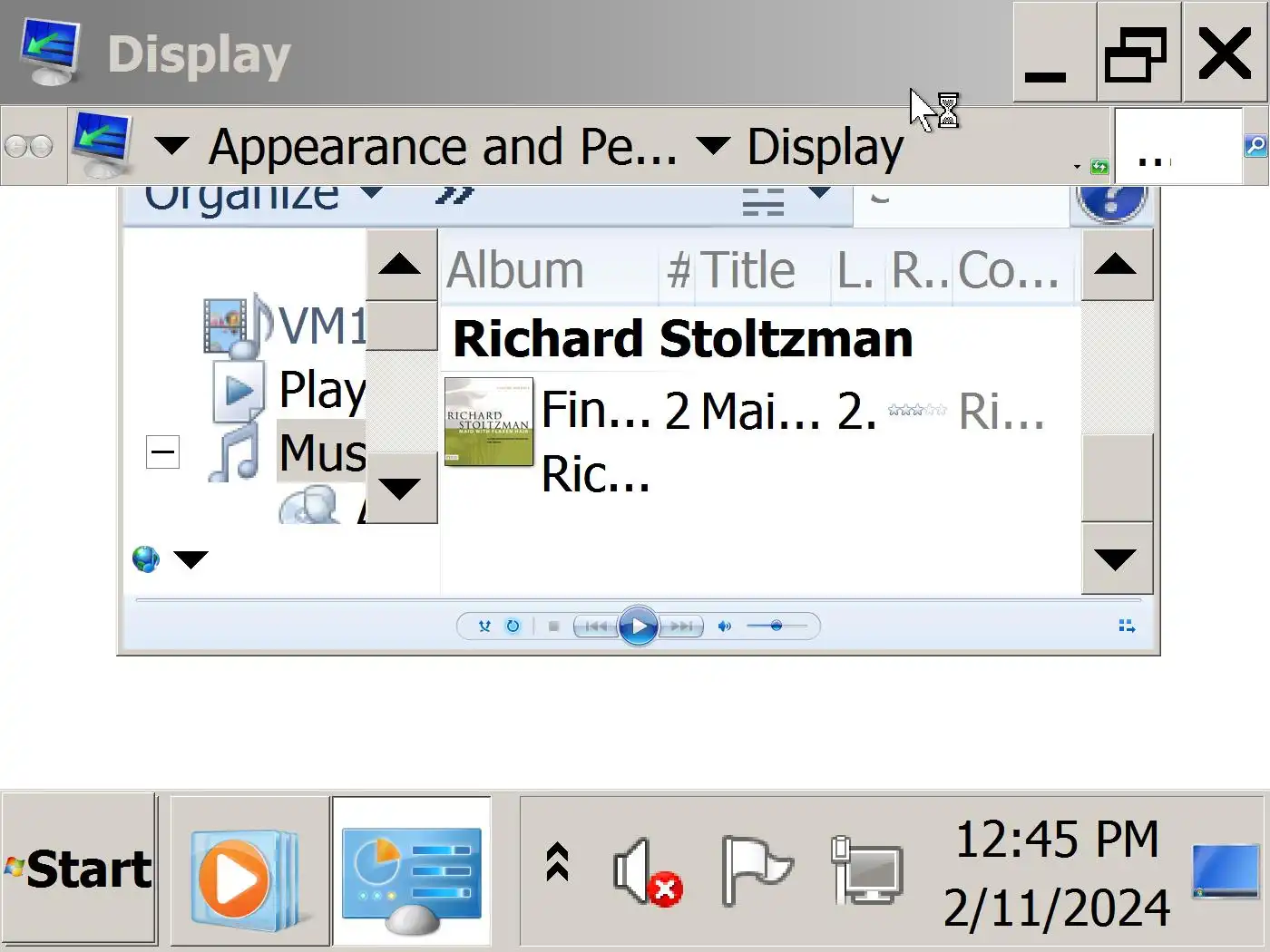The width and height of the screenshot is (1270, 952).
Task: Click the view options icon
Action: [763, 201]
